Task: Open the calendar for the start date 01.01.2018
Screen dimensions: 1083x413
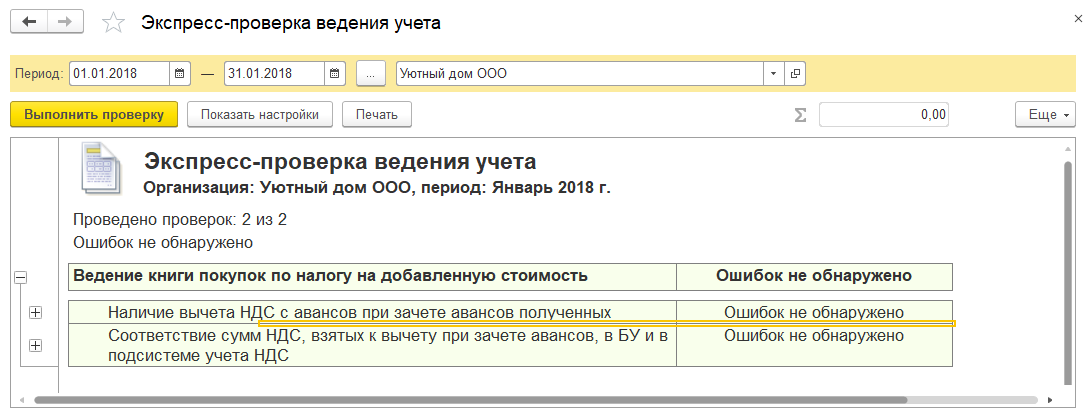Action: click(180, 73)
